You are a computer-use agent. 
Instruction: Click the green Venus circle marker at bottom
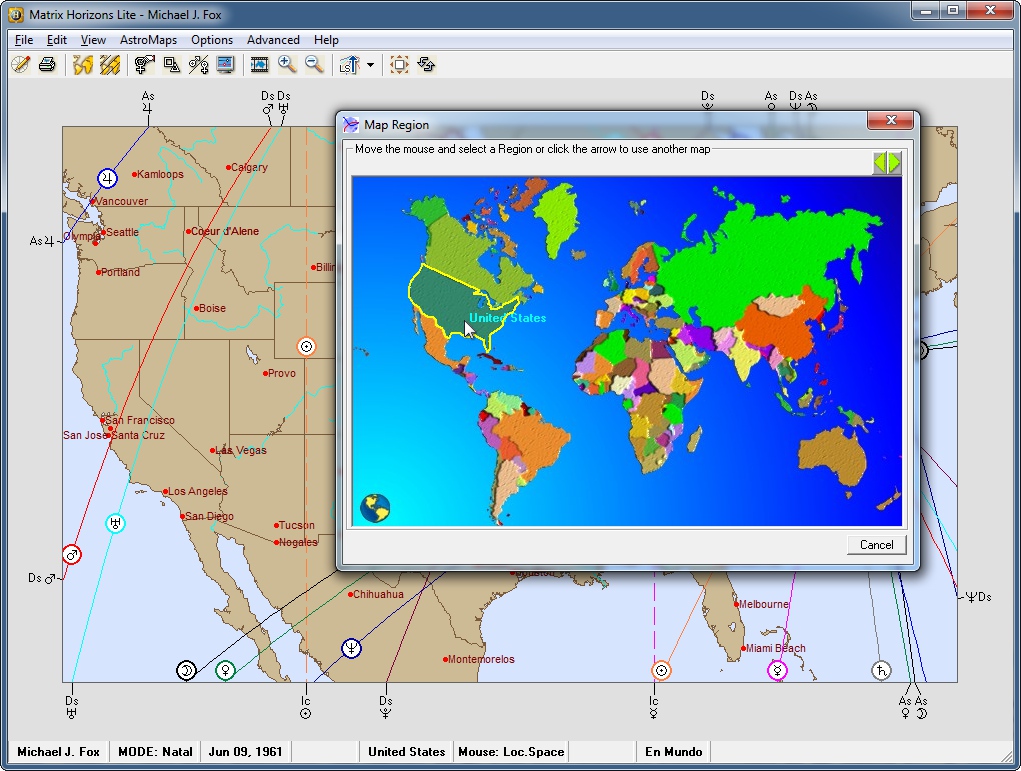[x=225, y=670]
